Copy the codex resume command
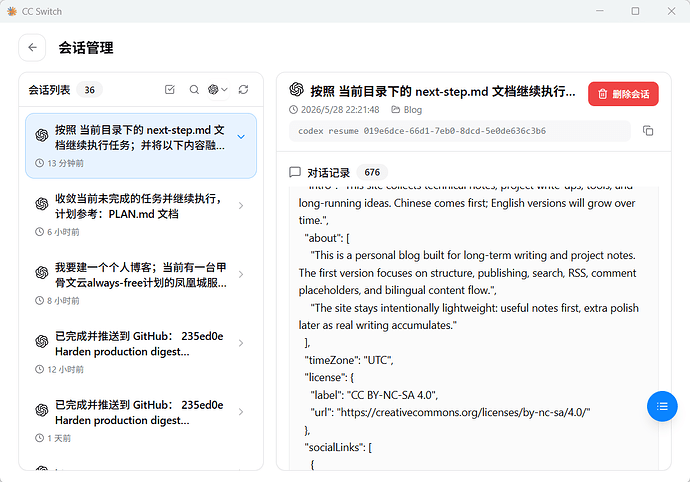The height and width of the screenshot is (482, 690). 648,131
